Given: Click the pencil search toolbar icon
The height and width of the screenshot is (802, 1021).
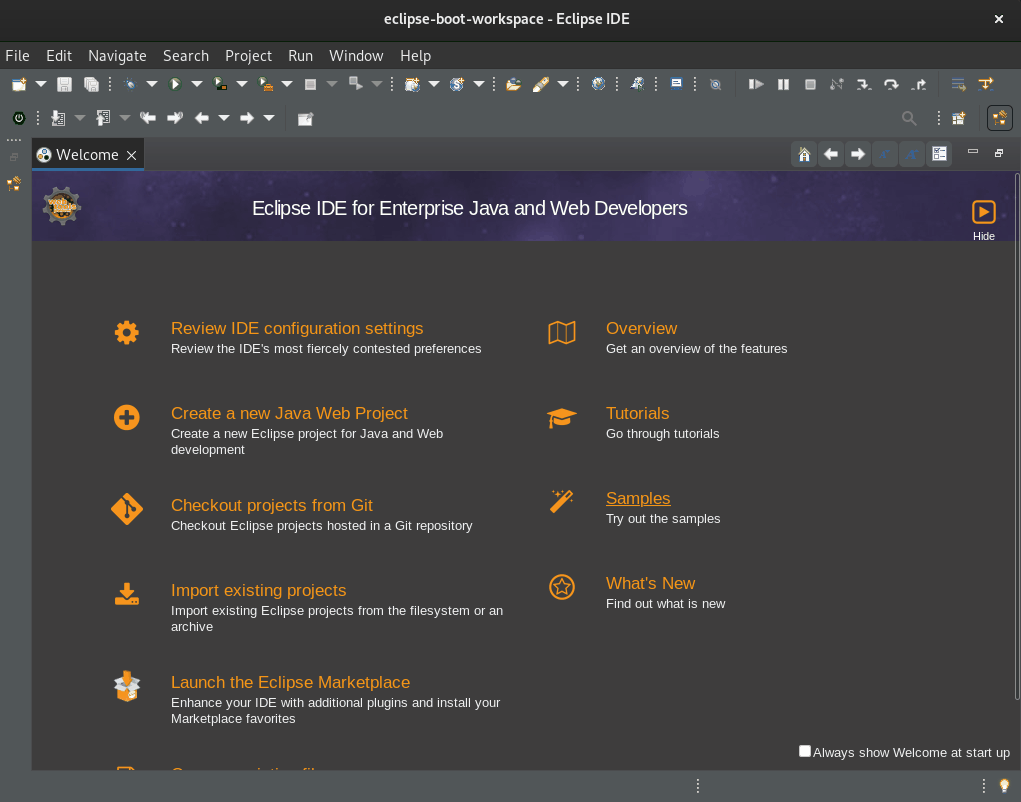Looking at the screenshot, I should tap(540, 84).
